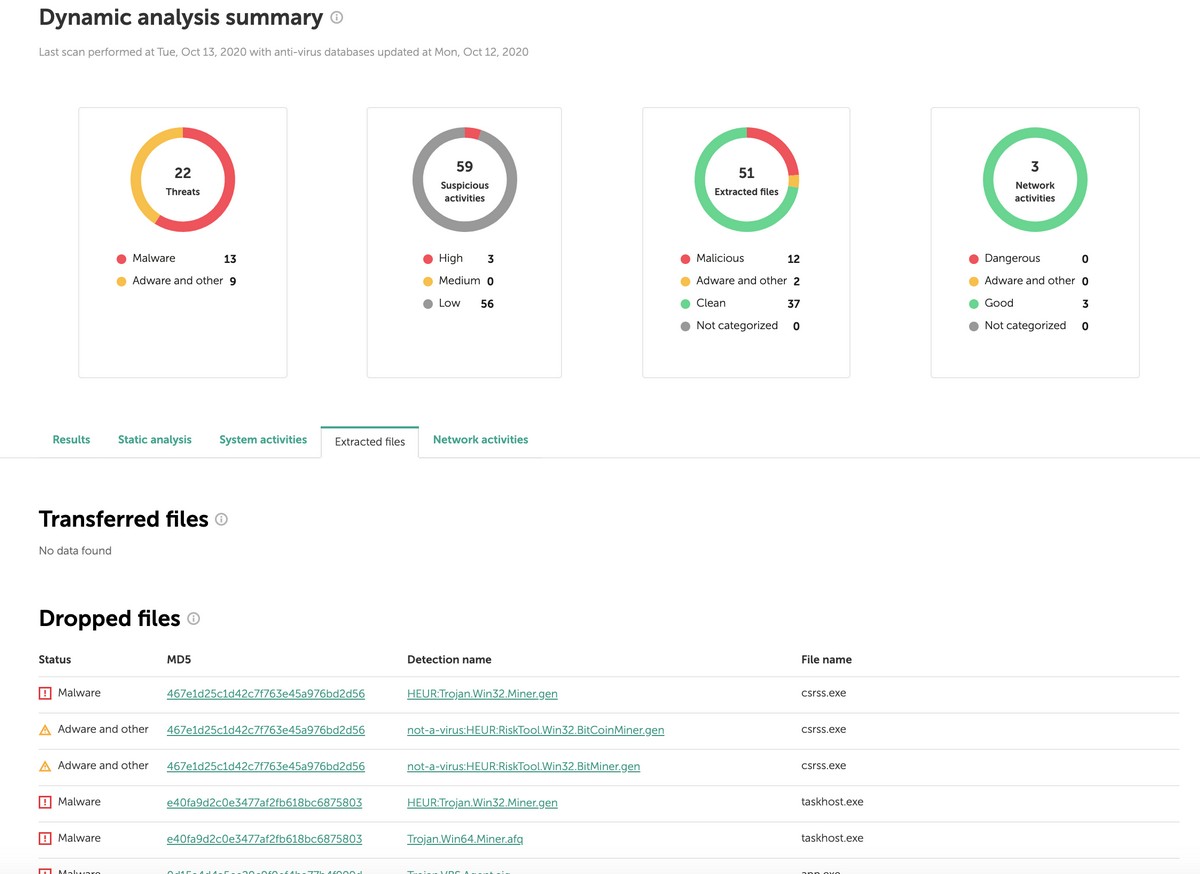Click the File name column header

(826, 660)
